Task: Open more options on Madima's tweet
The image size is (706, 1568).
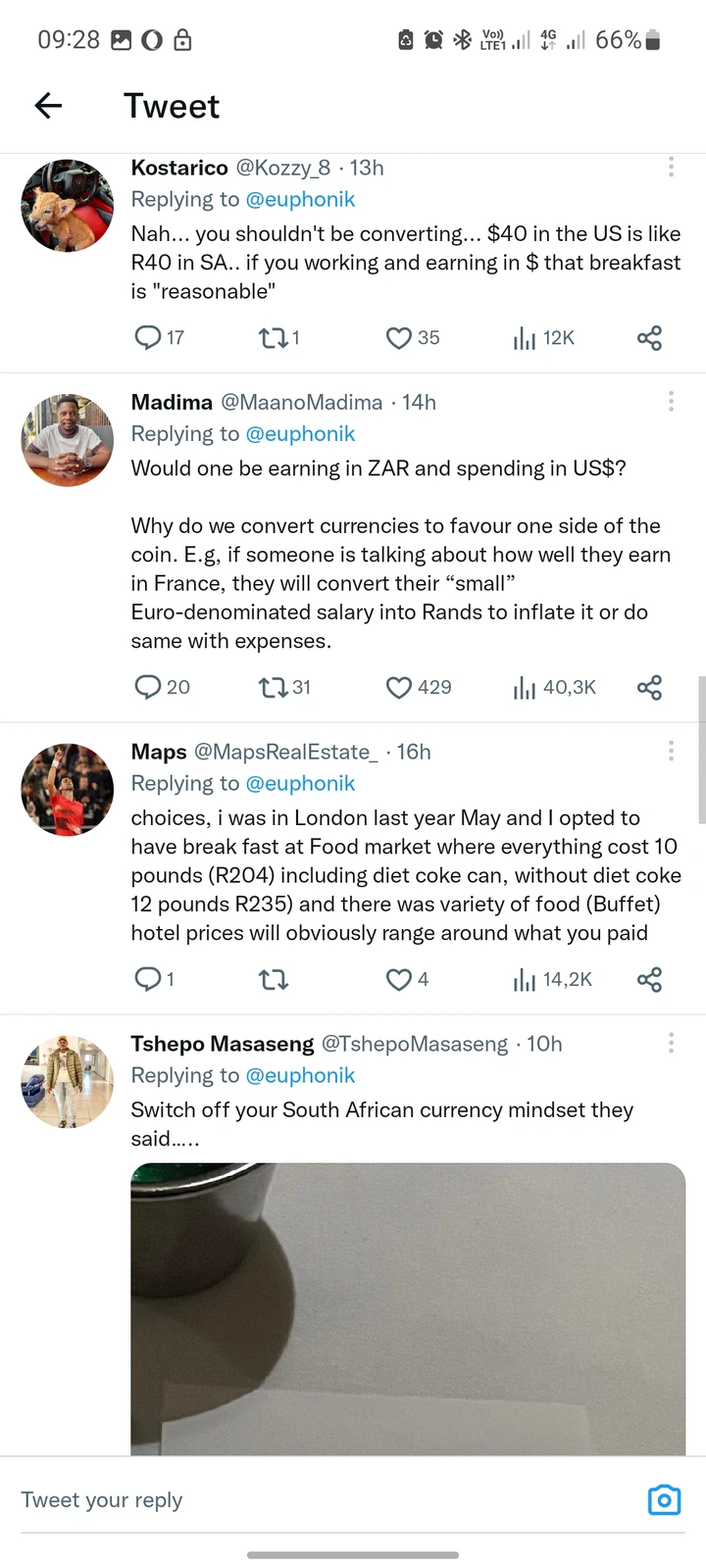Action: tap(671, 401)
